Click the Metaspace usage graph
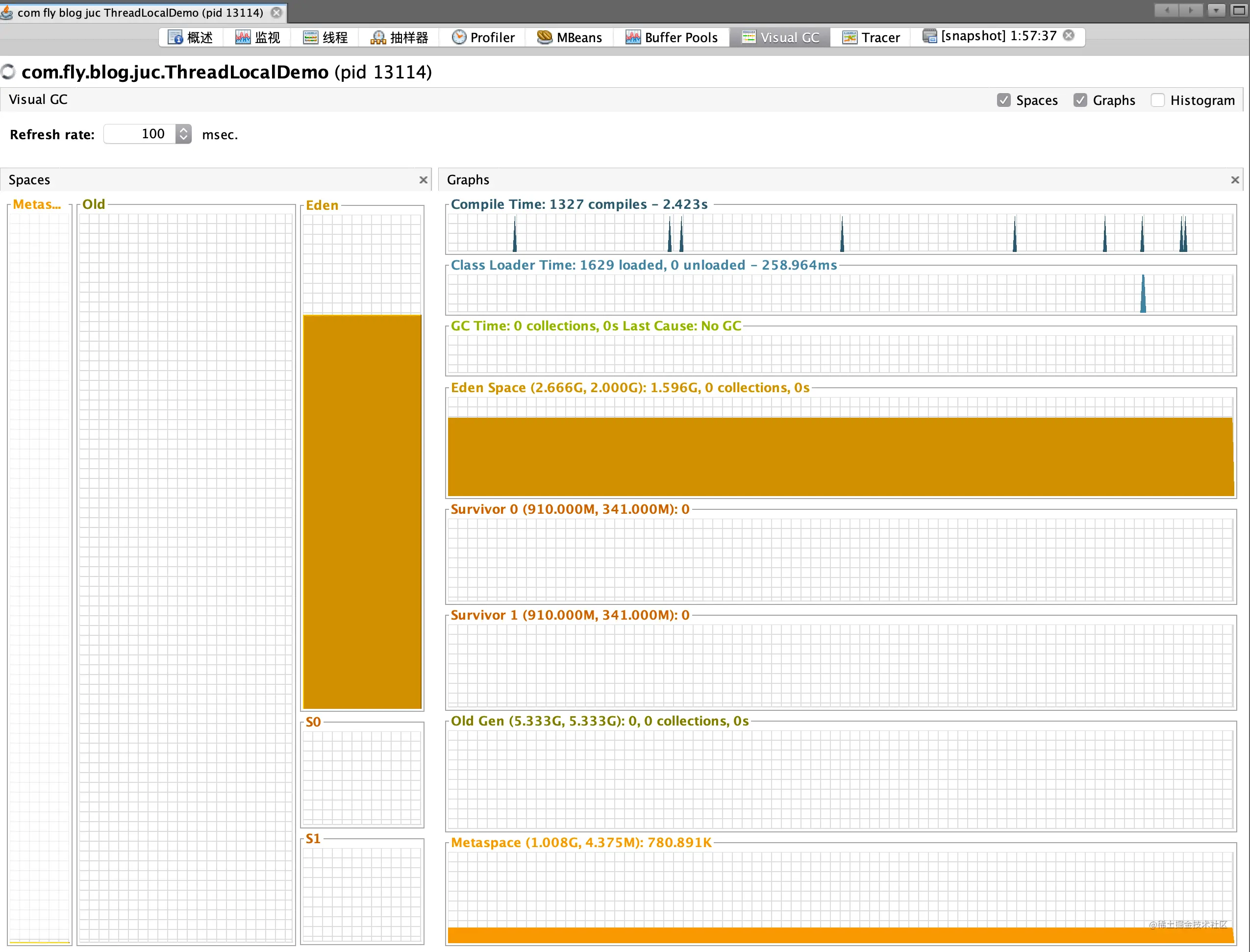This screenshot has width=1250, height=952. point(840,897)
